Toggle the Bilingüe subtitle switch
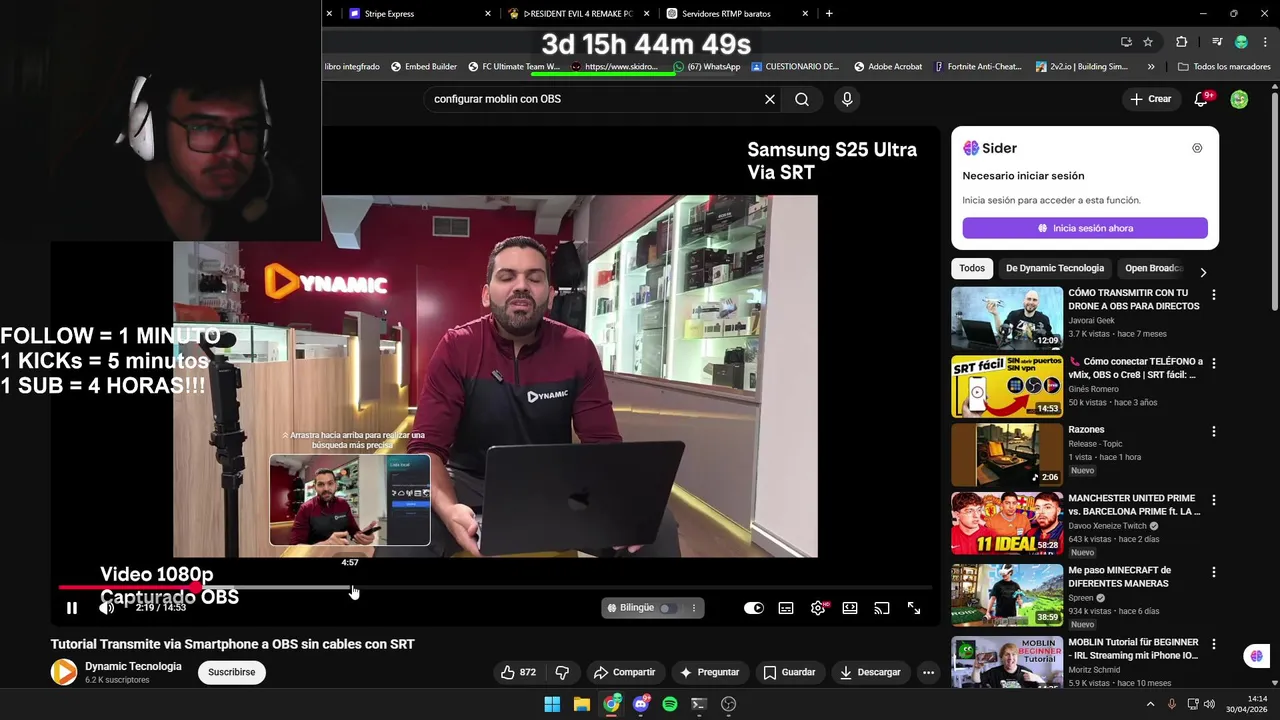 [x=667, y=608]
